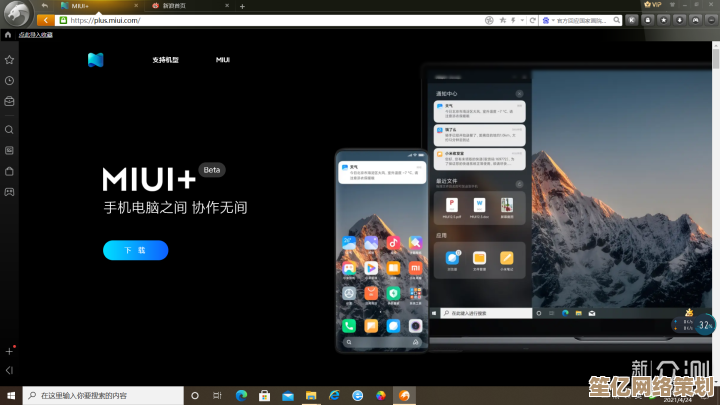Click the 下载 download button
The image size is (720, 405).
[x=135, y=250]
